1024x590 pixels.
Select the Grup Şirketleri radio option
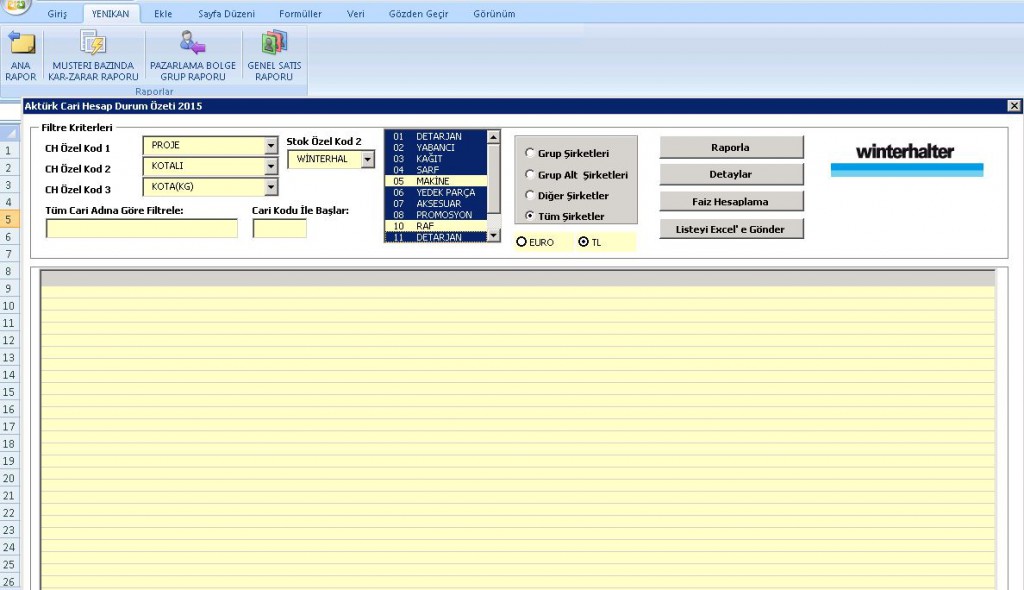click(530, 153)
